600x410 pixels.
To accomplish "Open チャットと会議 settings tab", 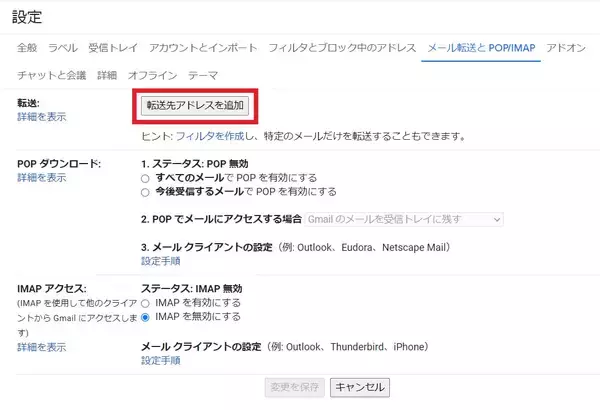I will click(51, 75).
